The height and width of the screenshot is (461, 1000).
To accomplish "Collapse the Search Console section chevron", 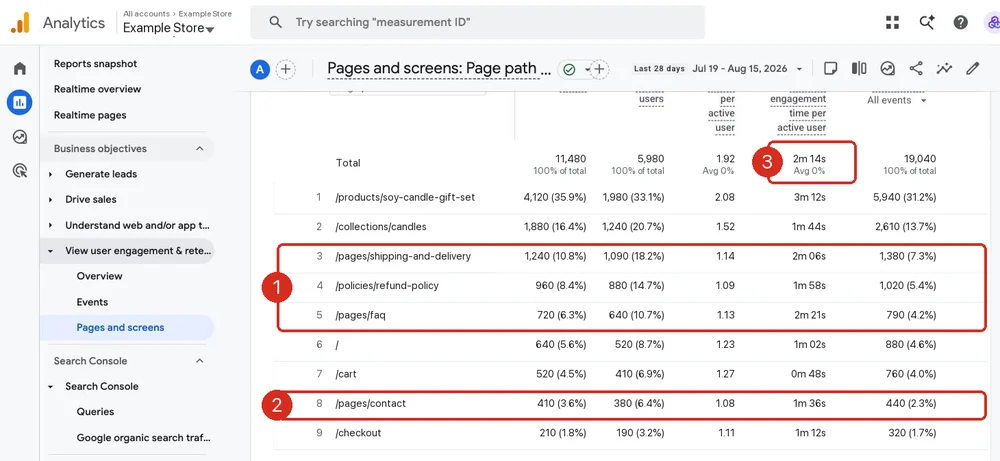I will 200,361.
